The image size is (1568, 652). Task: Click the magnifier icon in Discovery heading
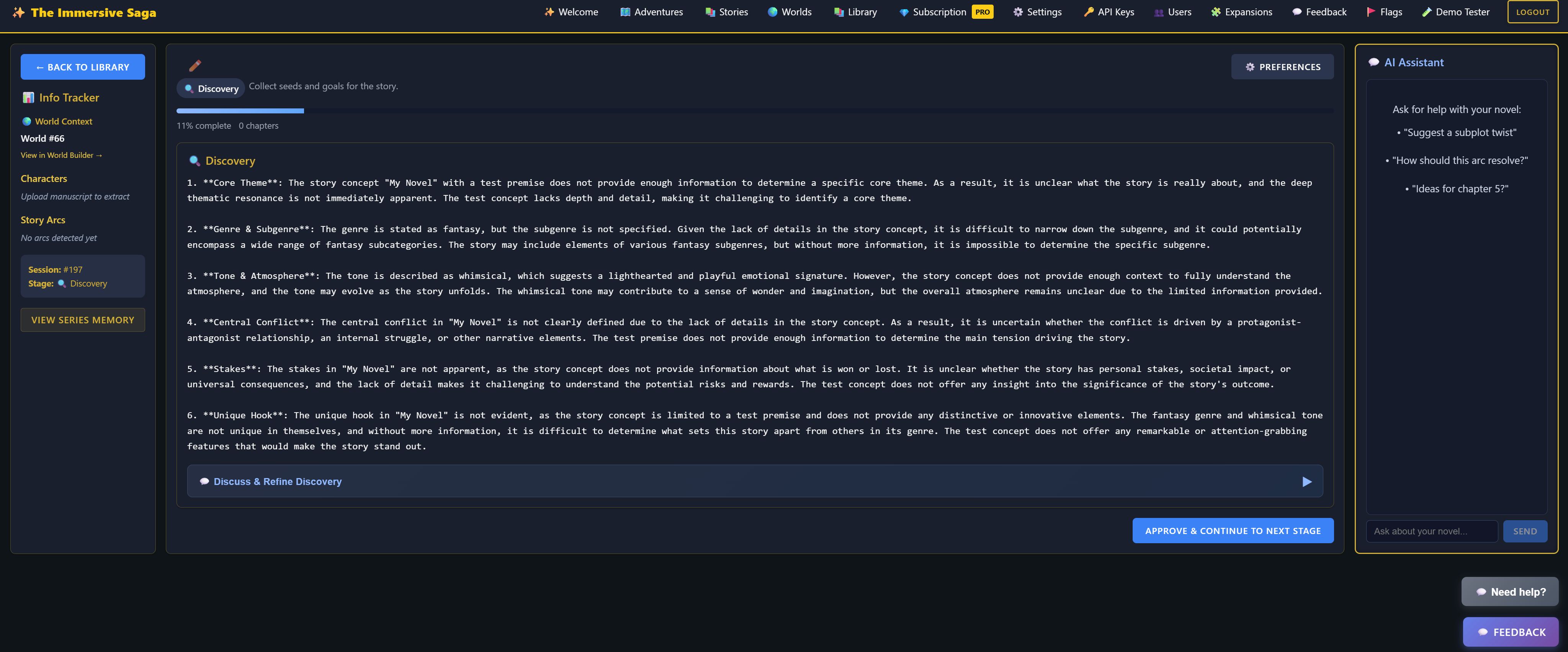coord(194,161)
